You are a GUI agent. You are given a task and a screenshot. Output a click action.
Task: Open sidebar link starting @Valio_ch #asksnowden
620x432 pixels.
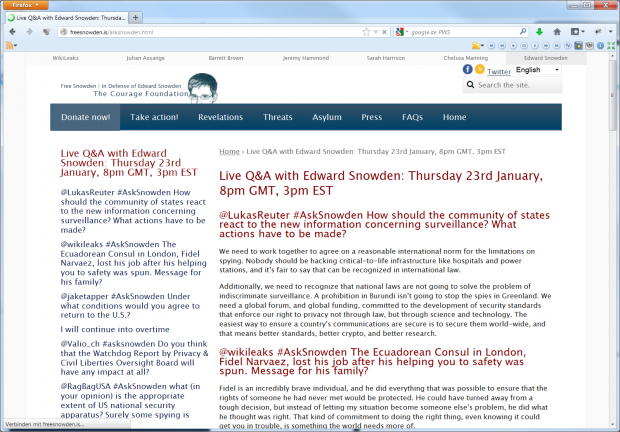coord(134,358)
